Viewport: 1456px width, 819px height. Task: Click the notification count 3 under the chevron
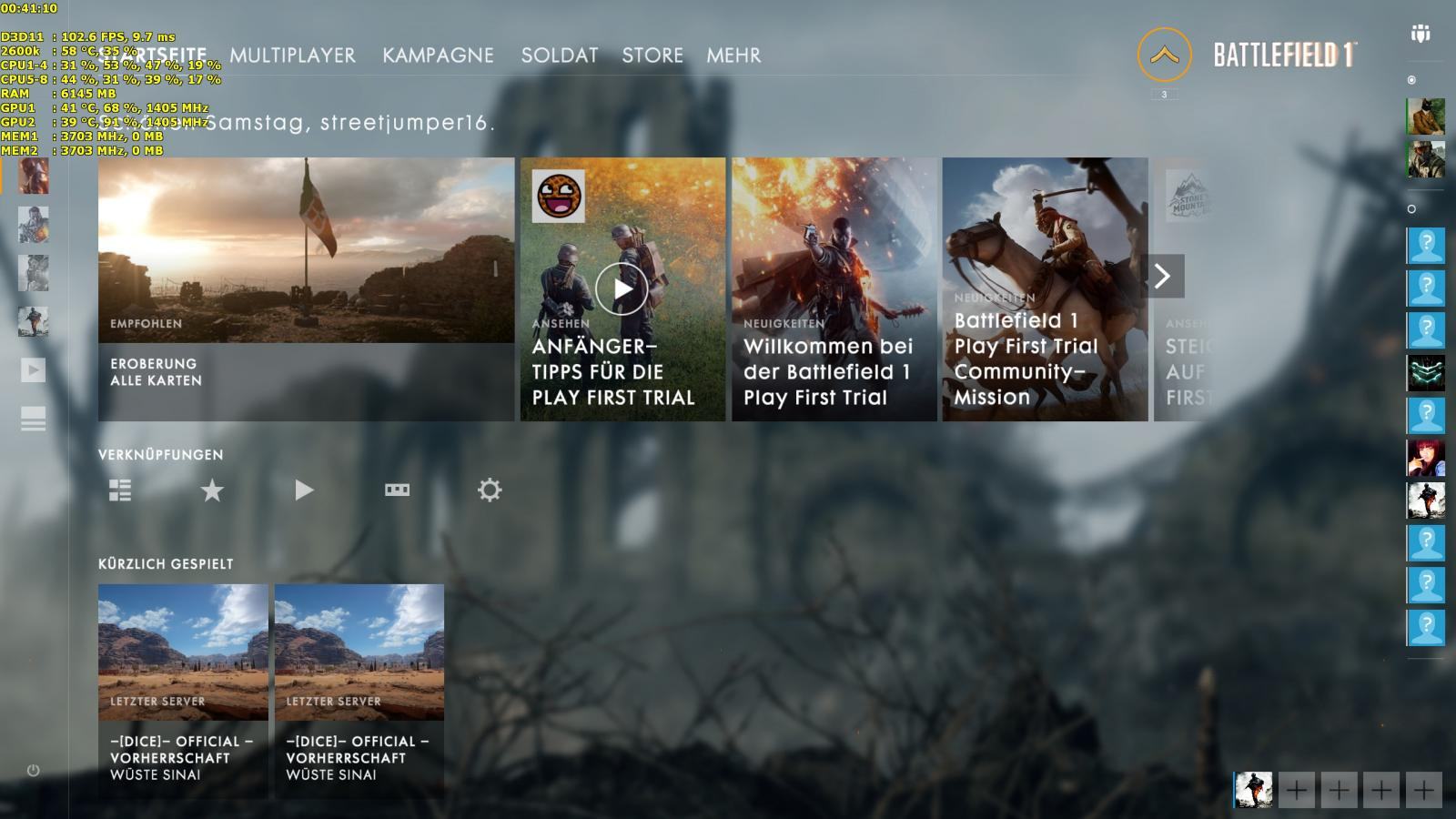(1164, 95)
